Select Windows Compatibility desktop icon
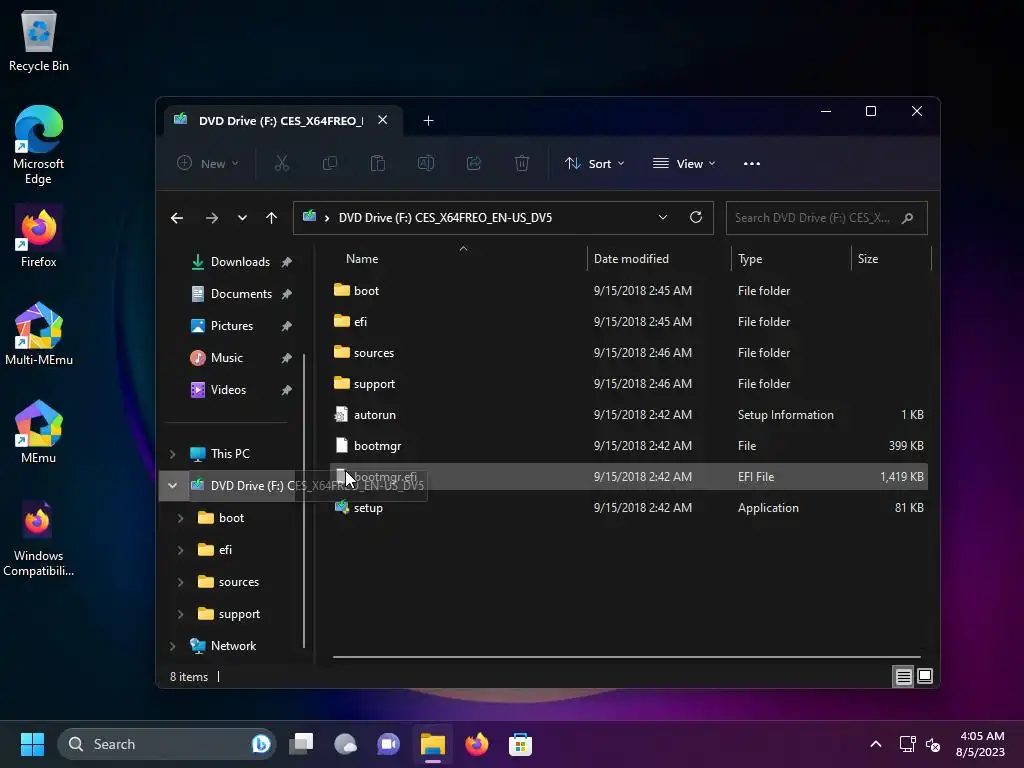The height and width of the screenshot is (768, 1024). point(39,538)
